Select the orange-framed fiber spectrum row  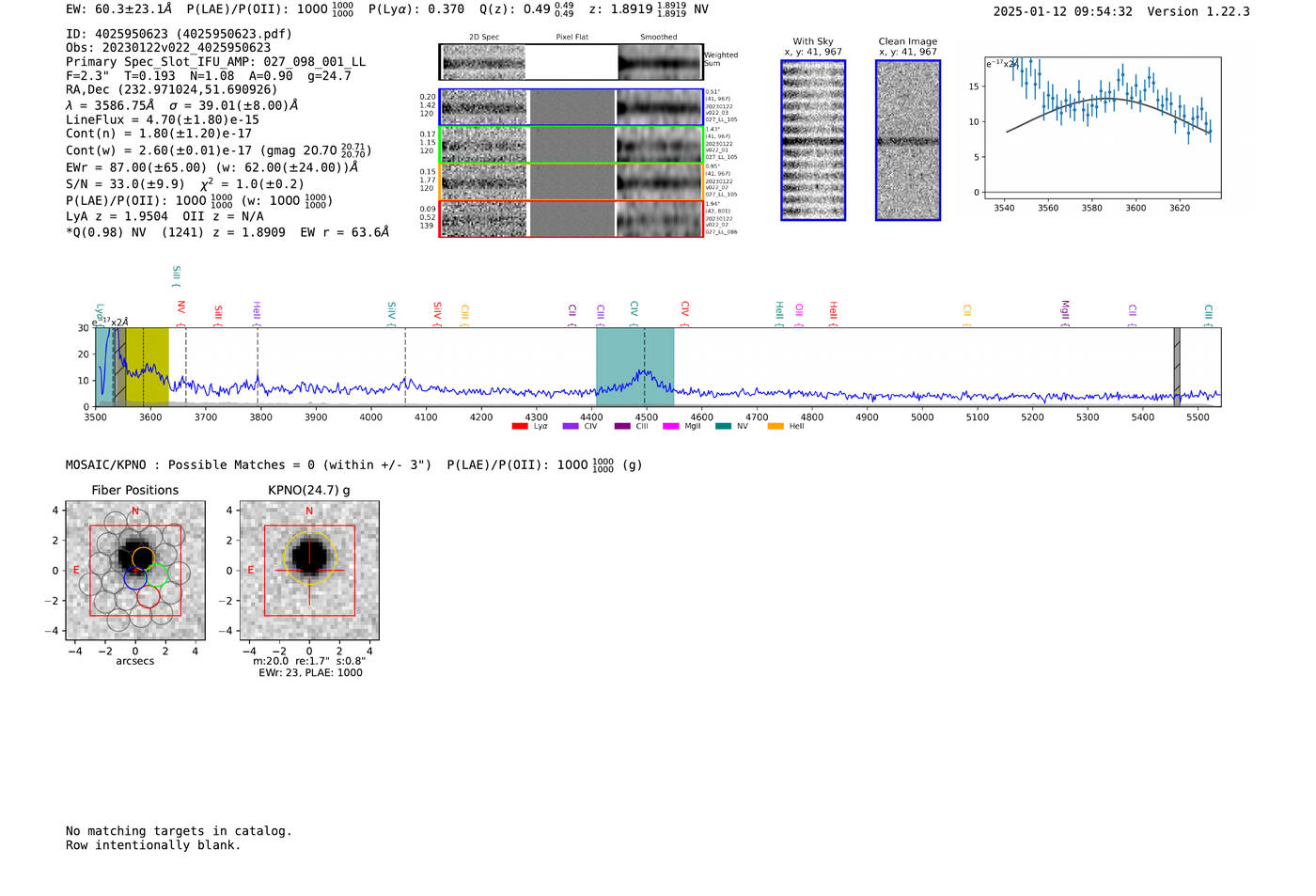571,181
